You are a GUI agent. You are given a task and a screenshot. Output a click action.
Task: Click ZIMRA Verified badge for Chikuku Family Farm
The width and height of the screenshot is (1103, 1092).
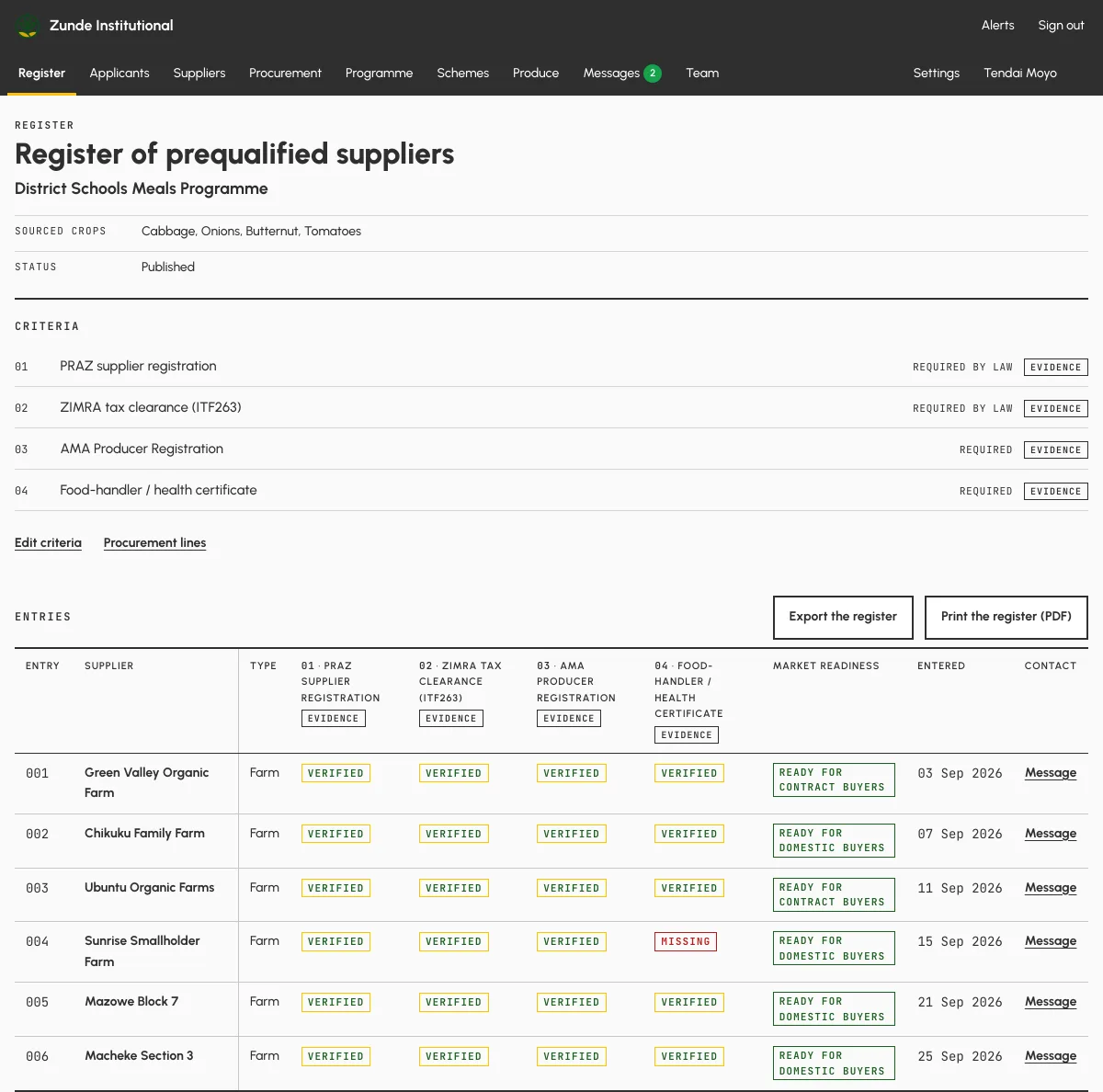click(453, 834)
